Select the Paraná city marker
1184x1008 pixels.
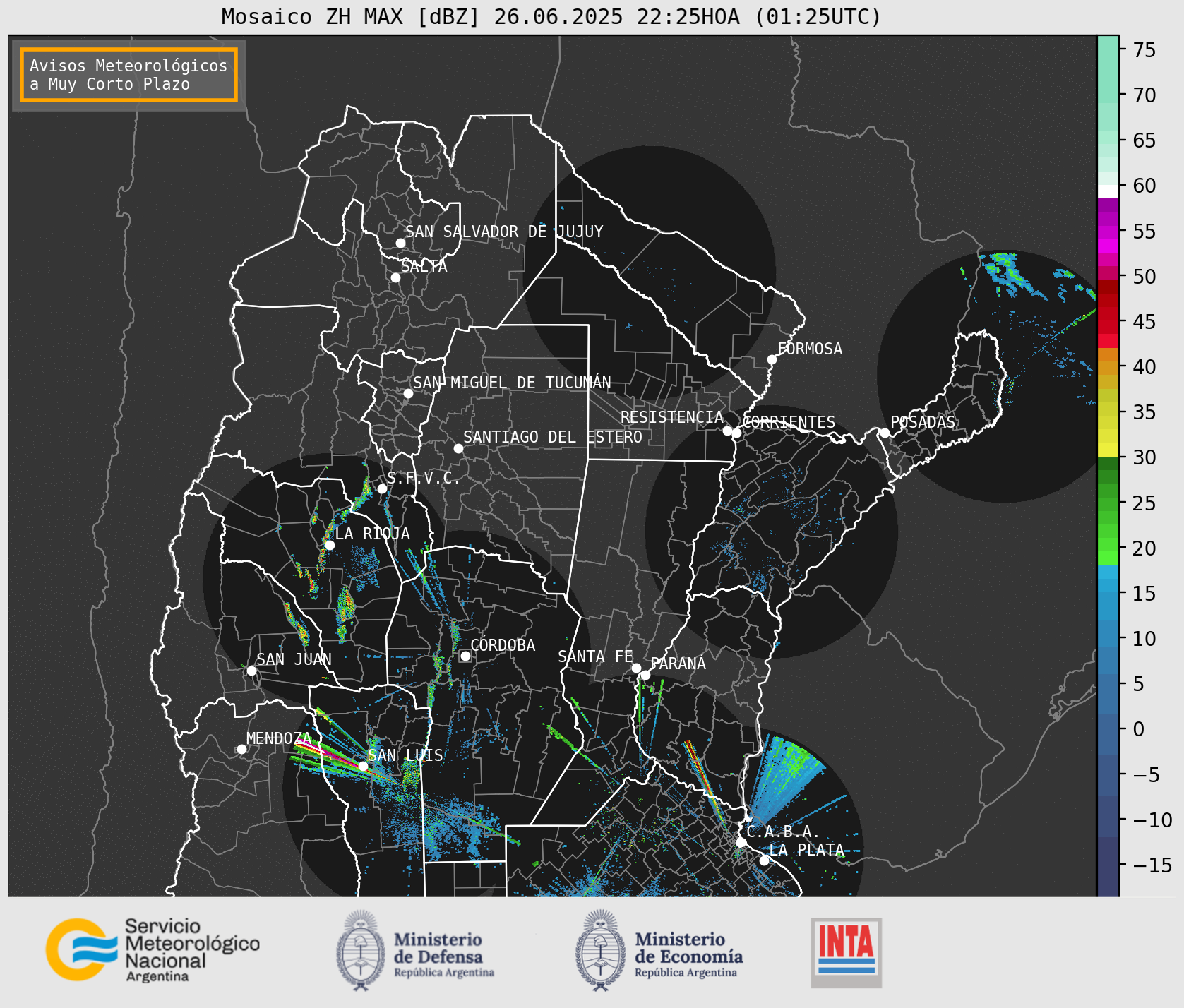click(x=645, y=676)
